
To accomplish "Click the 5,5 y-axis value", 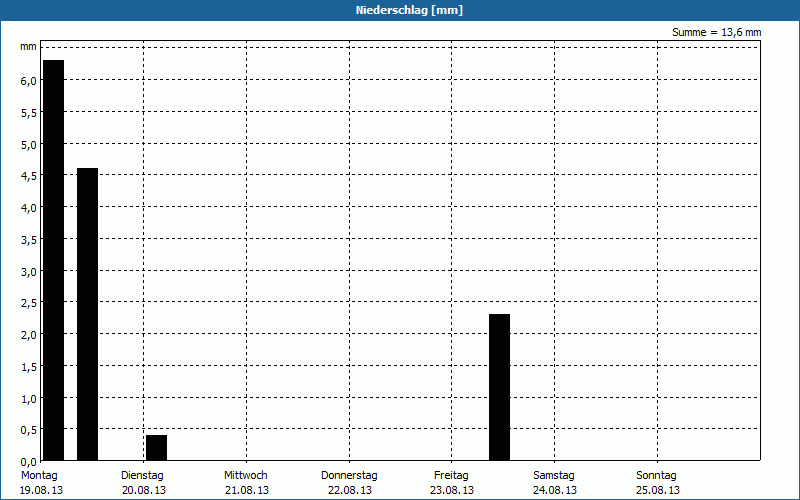I will coord(29,113).
